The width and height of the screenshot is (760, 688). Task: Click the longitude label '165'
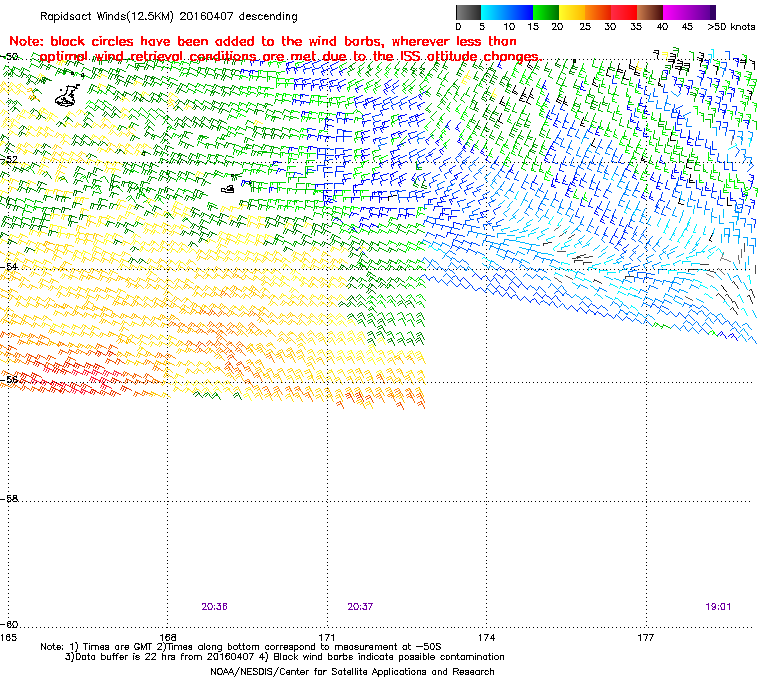point(8,638)
